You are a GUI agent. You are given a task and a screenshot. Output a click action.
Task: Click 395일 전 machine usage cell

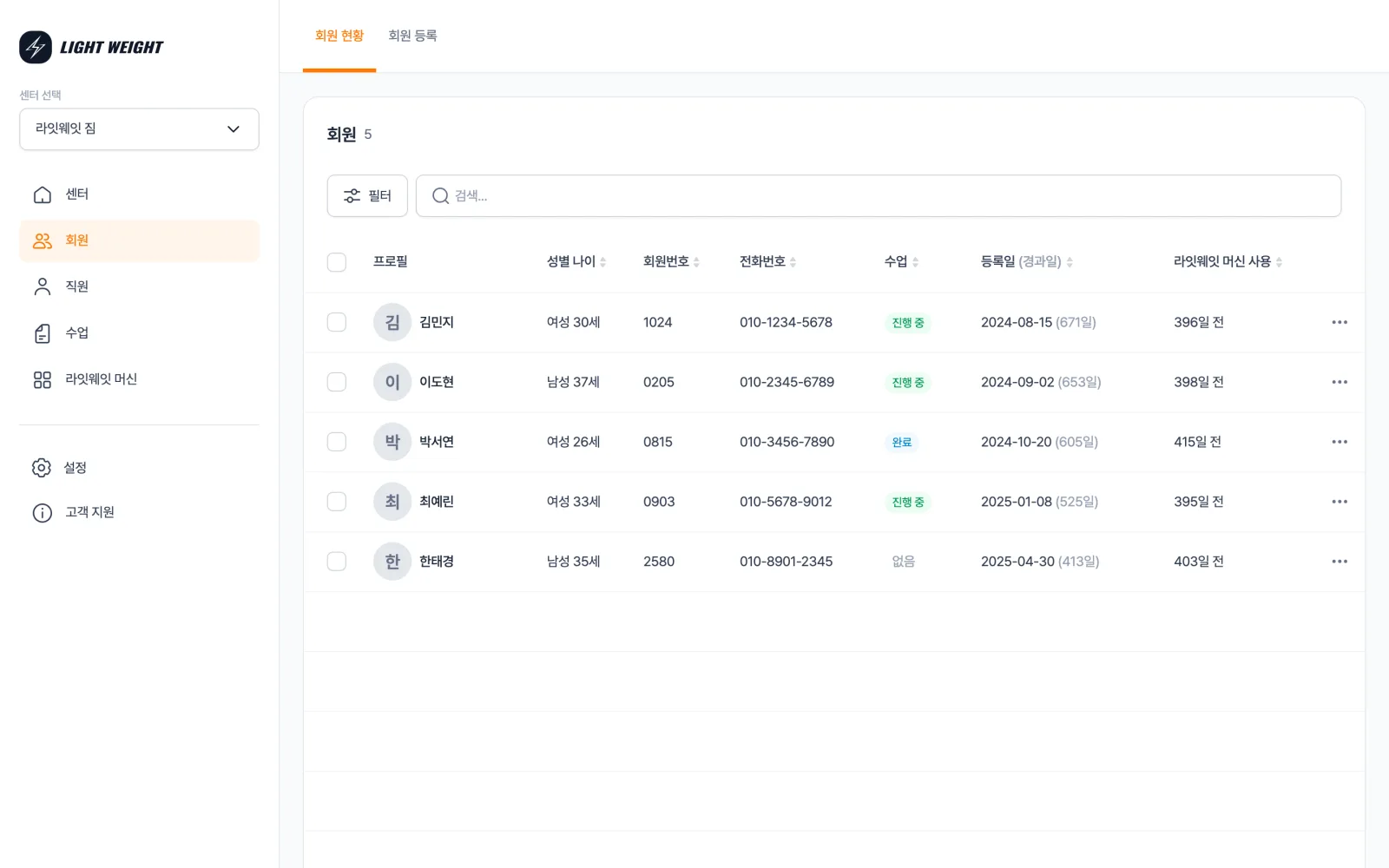point(1199,502)
